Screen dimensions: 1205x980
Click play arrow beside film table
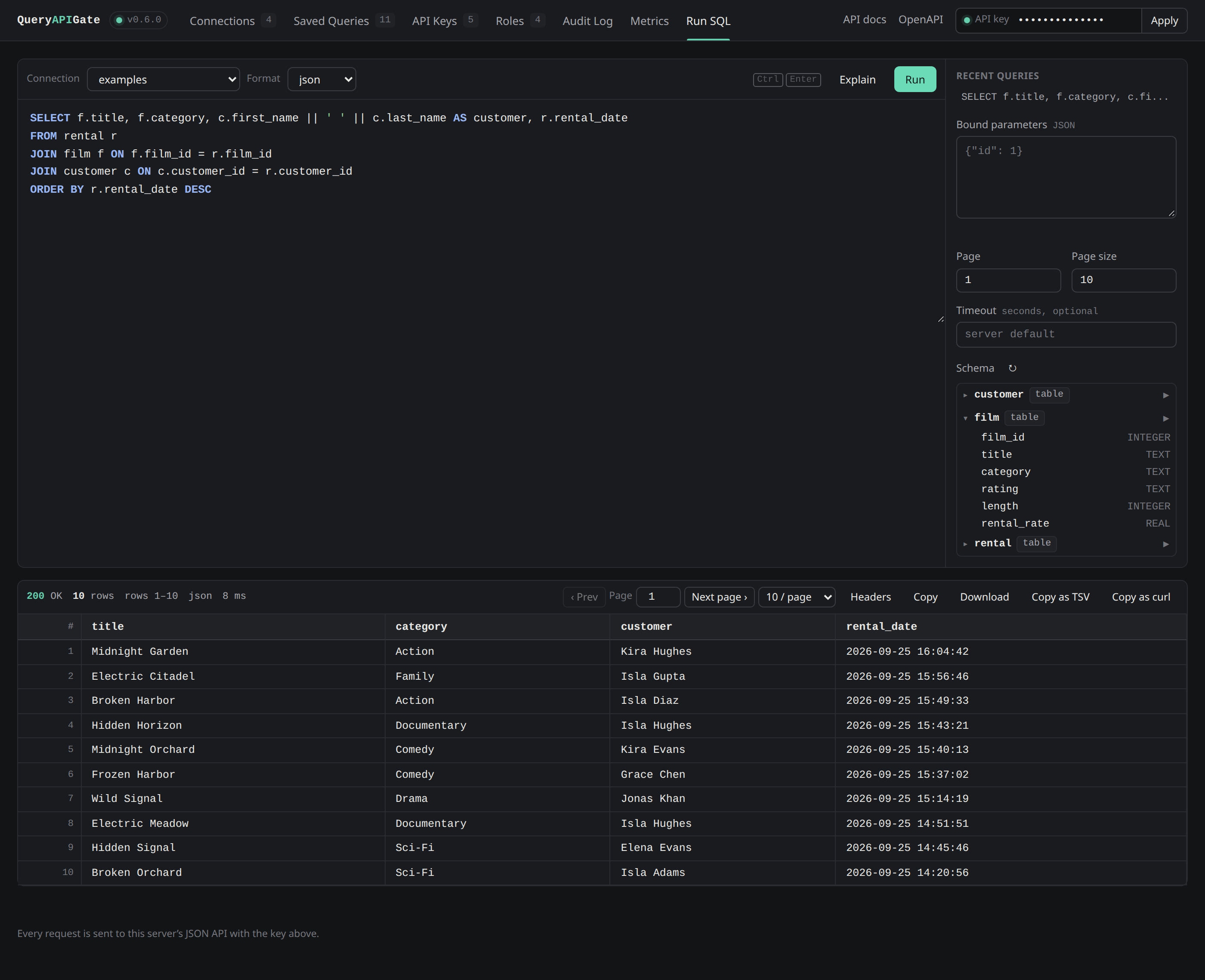[1165, 418]
